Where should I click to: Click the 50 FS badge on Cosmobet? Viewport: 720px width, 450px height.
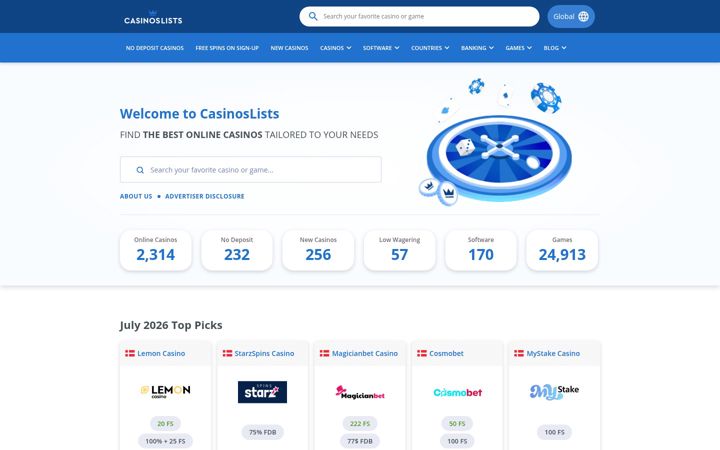[x=457, y=423]
